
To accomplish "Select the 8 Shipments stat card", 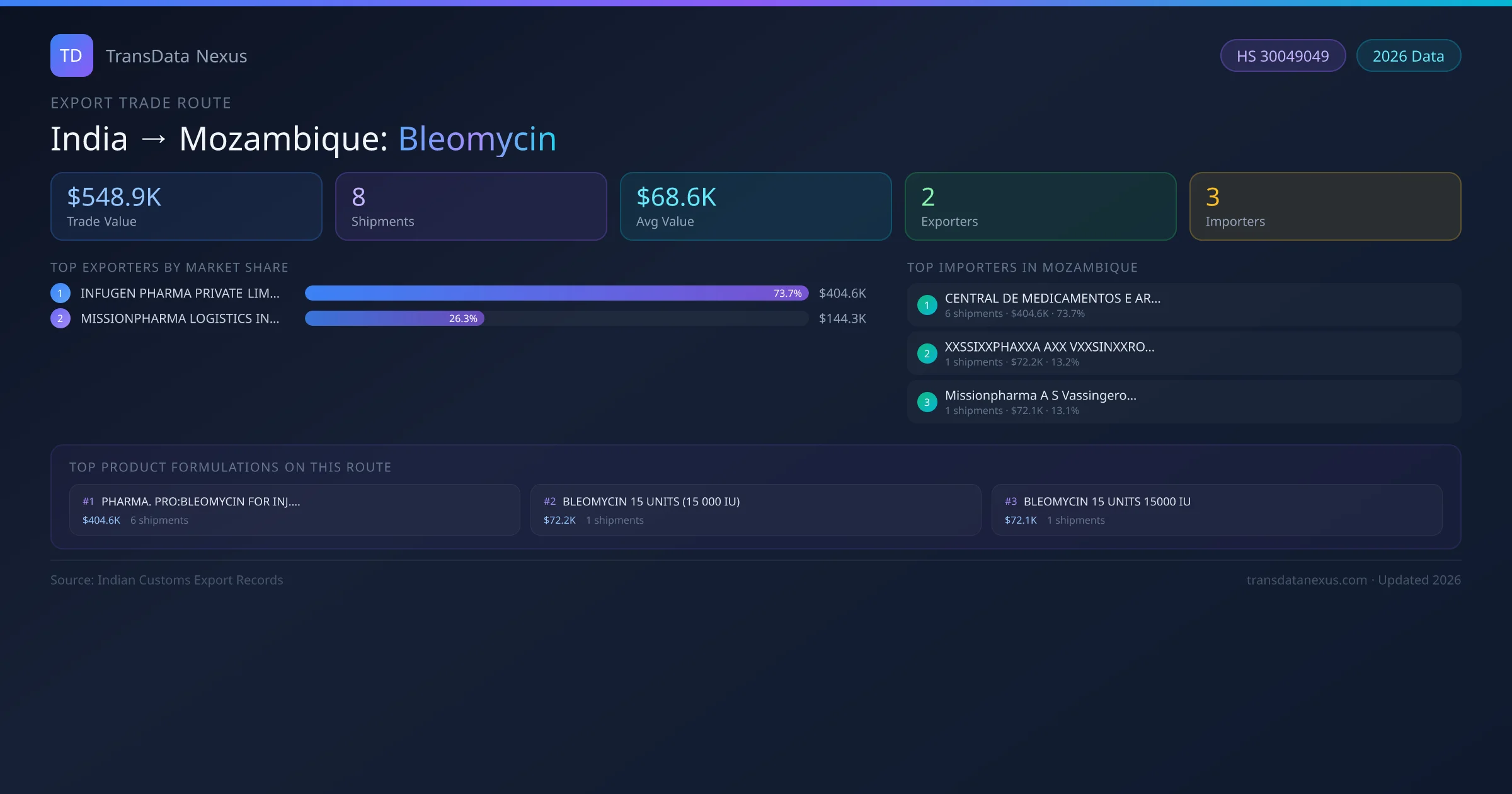I will pyautogui.click(x=471, y=207).
